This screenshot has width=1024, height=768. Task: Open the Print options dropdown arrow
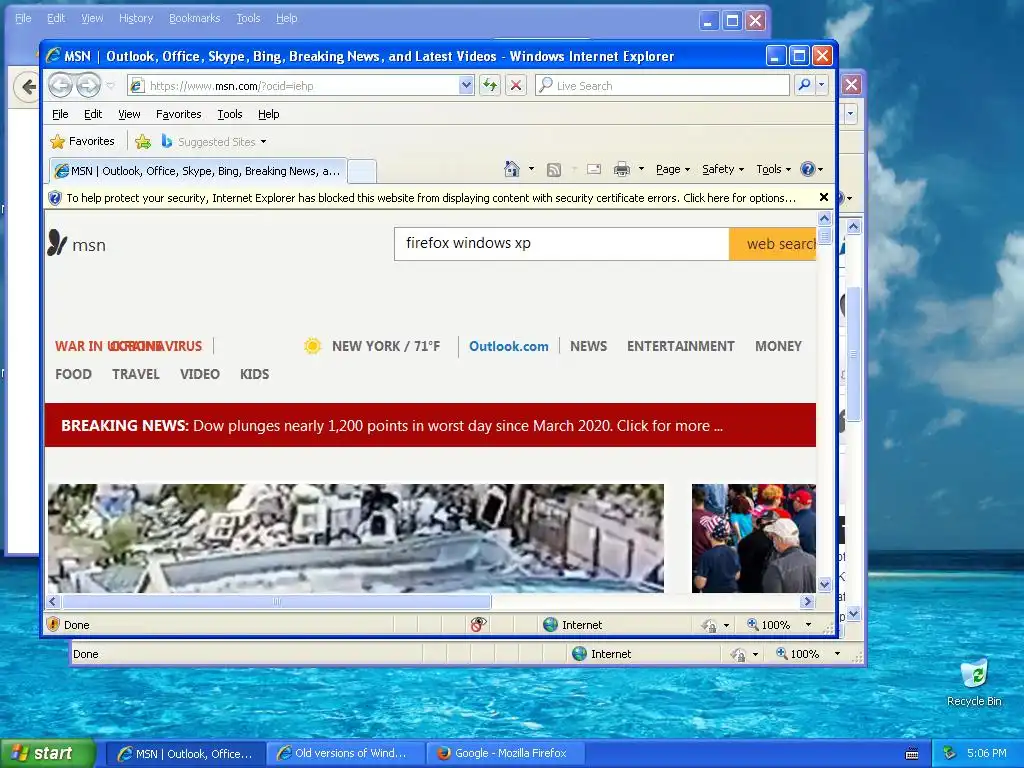click(x=641, y=169)
